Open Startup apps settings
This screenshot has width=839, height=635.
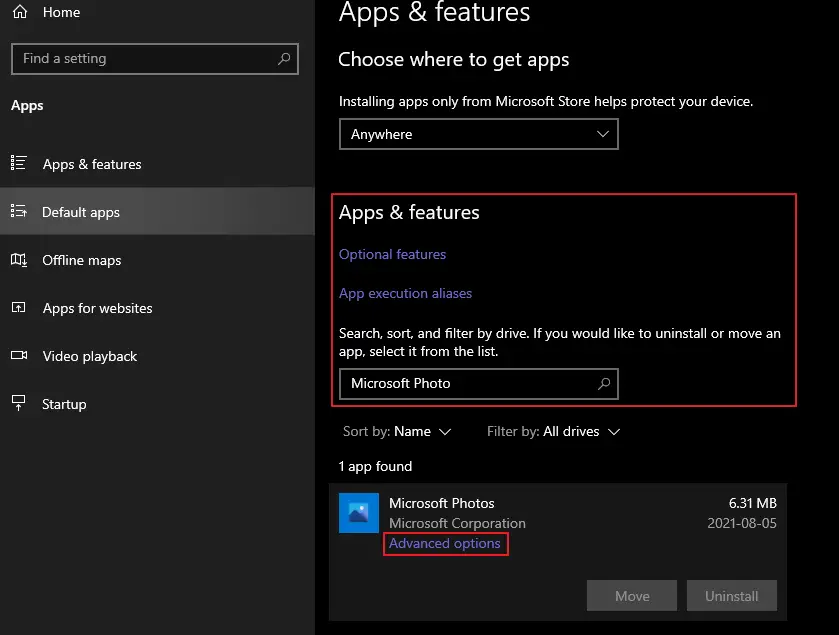click(x=157, y=404)
